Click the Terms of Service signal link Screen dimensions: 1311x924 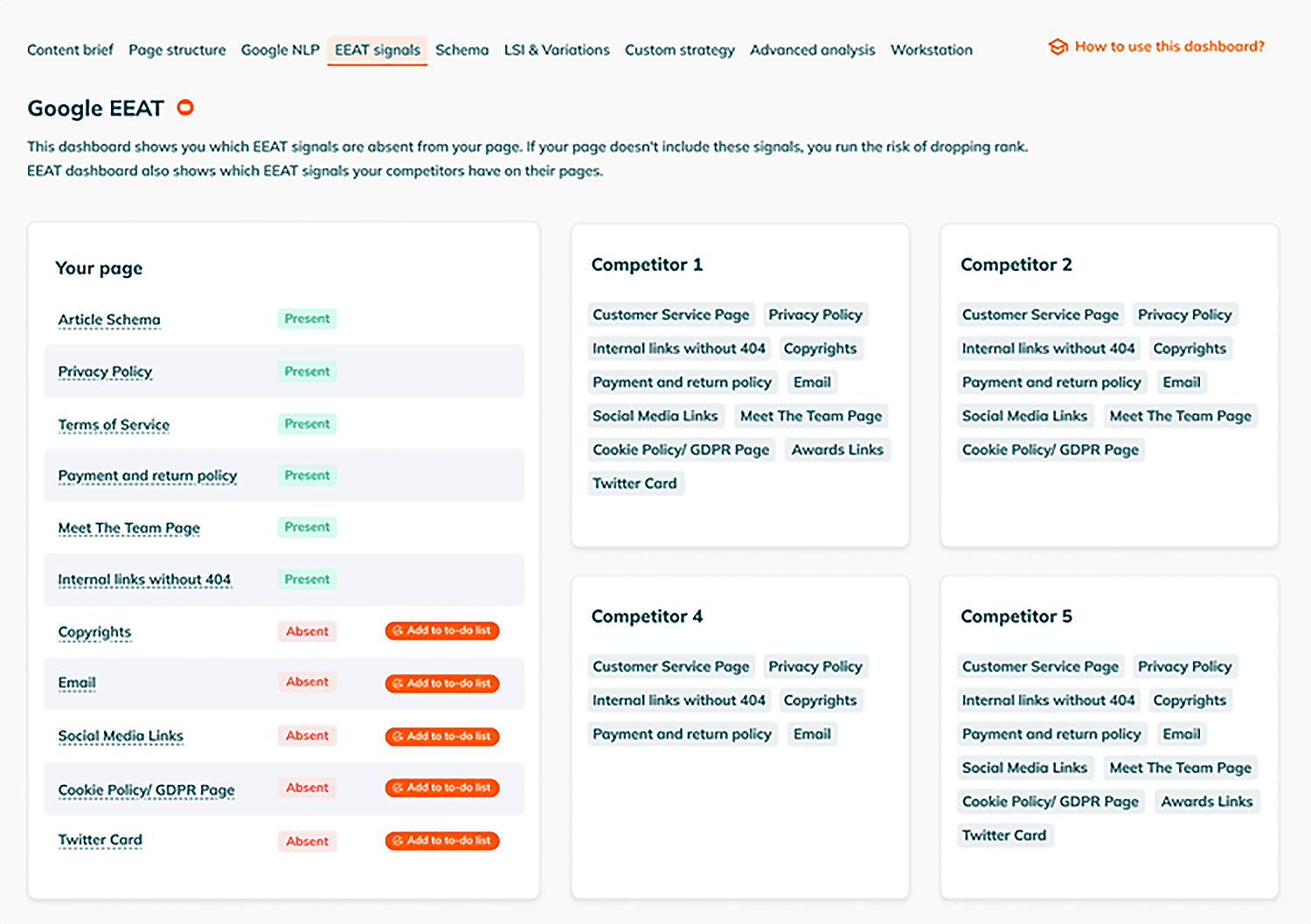point(114,425)
